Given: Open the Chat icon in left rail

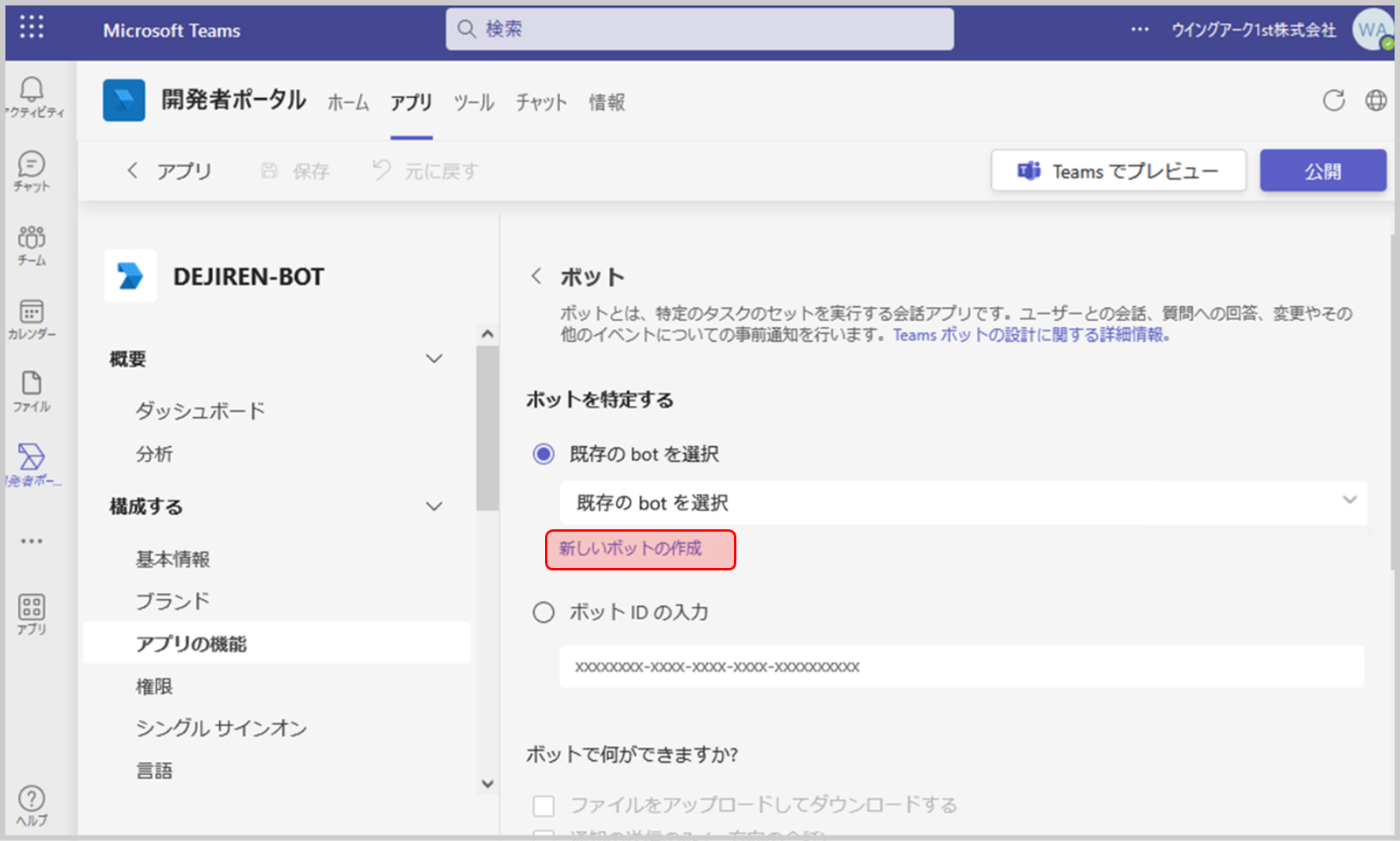Looking at the screenshot, I should click(32, 165).
